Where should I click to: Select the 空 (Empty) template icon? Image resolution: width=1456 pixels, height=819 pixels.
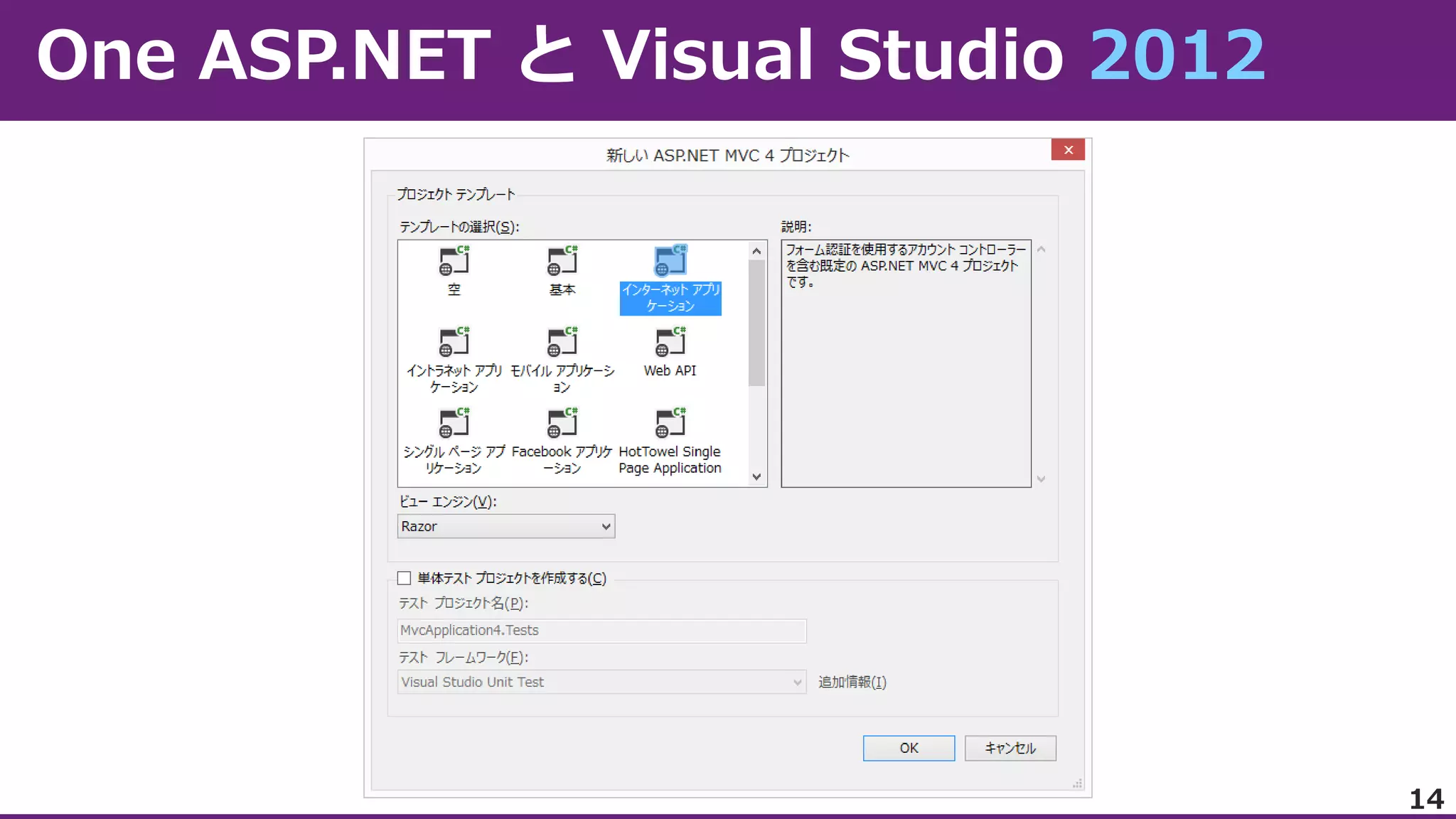click(x=454, y=262)
